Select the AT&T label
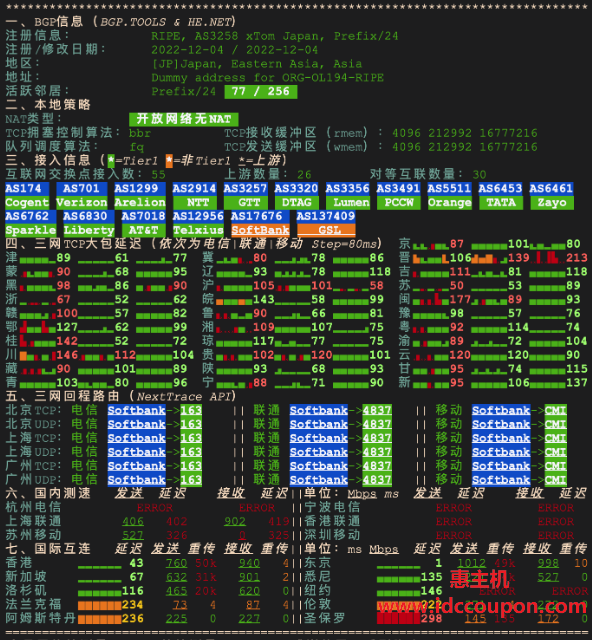Viewport: 592px width, 640px height. pyautogui.click(x=143, y=230)
